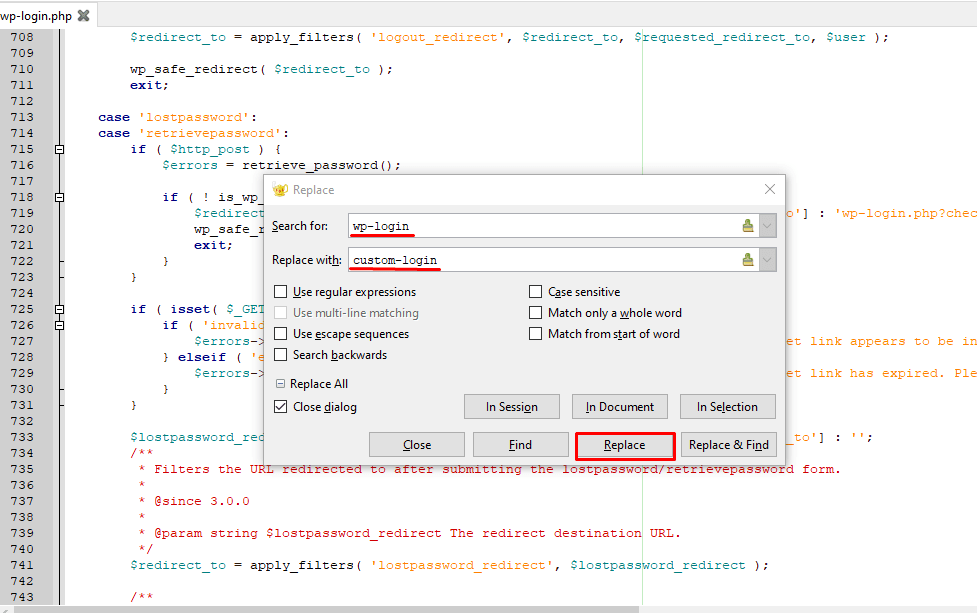Open the 'Replace with' history dropdown

768,260
